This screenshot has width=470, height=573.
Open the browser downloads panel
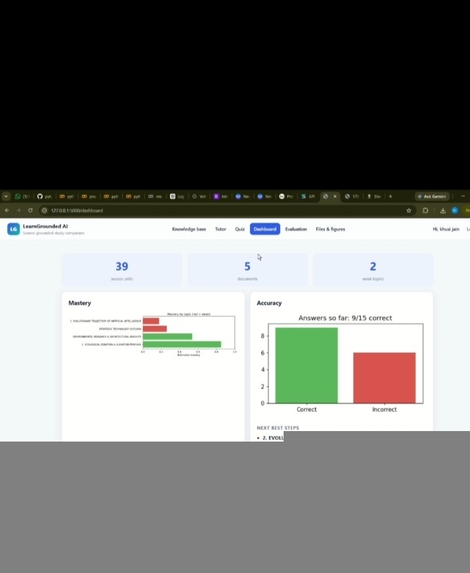(443, 210)
